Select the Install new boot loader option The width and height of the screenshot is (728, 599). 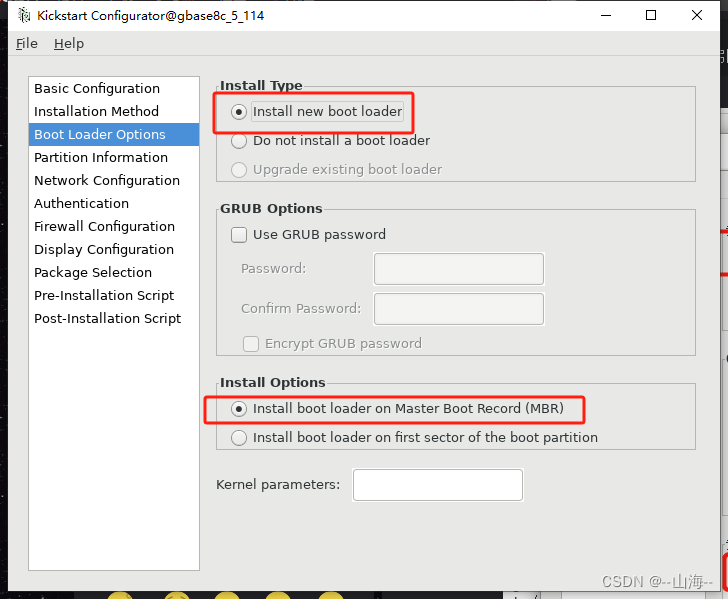239,112
